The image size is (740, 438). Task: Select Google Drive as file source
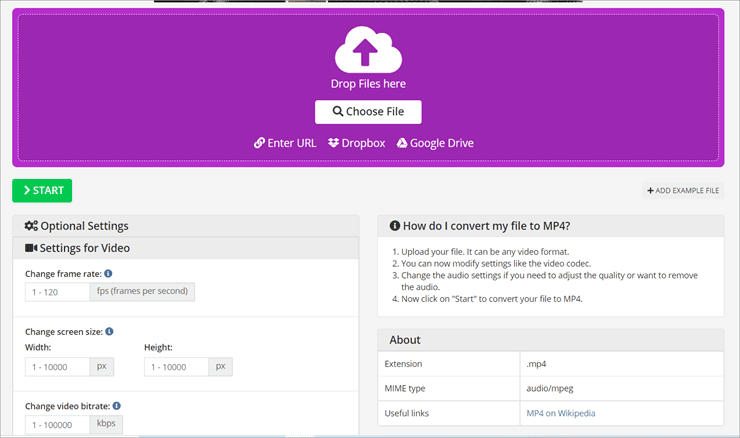(435, 143)
